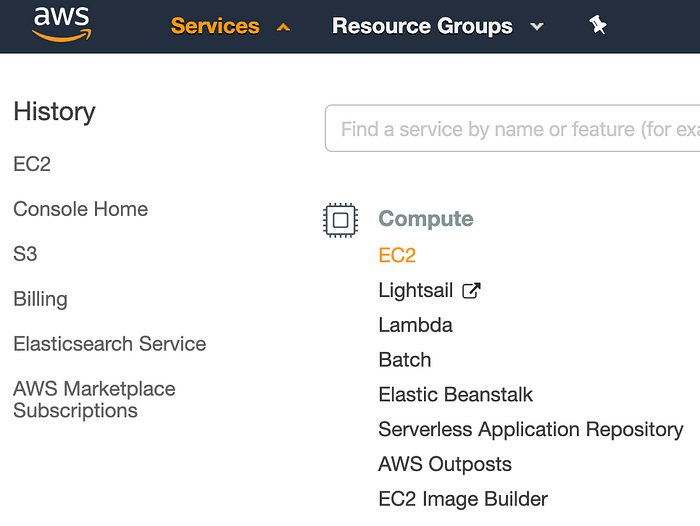Collapse the Services menu arrow
The image size is (700, 526).
point(283,27)
